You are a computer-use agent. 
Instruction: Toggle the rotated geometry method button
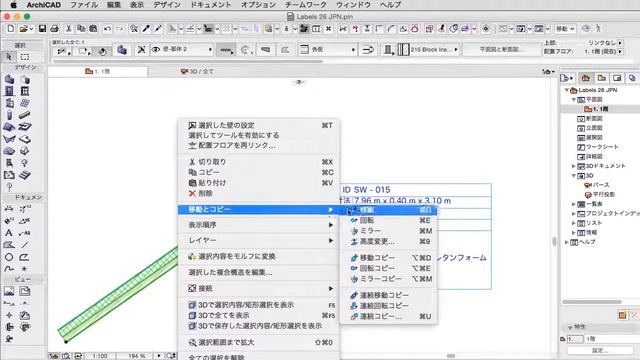[102, 51]
